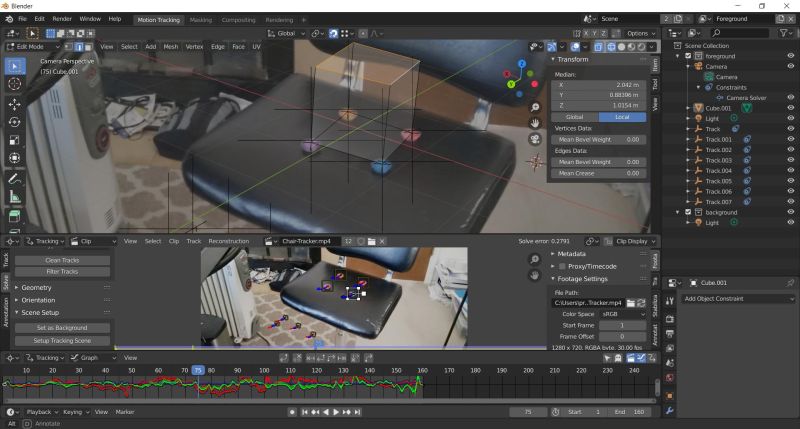This screenshot has height=429, width=800.
Task: Jump to the last frame
Action: tap(357, 412)
